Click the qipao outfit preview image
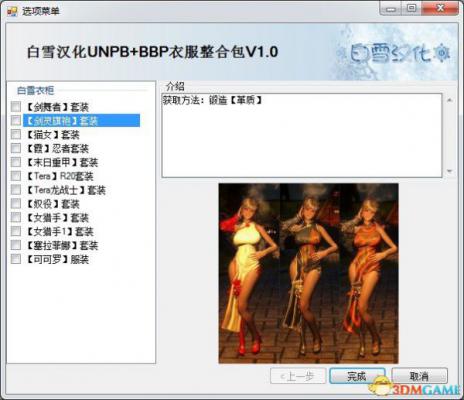The height and width of the screenshot is (400, 464). click(x=308, y=273)
